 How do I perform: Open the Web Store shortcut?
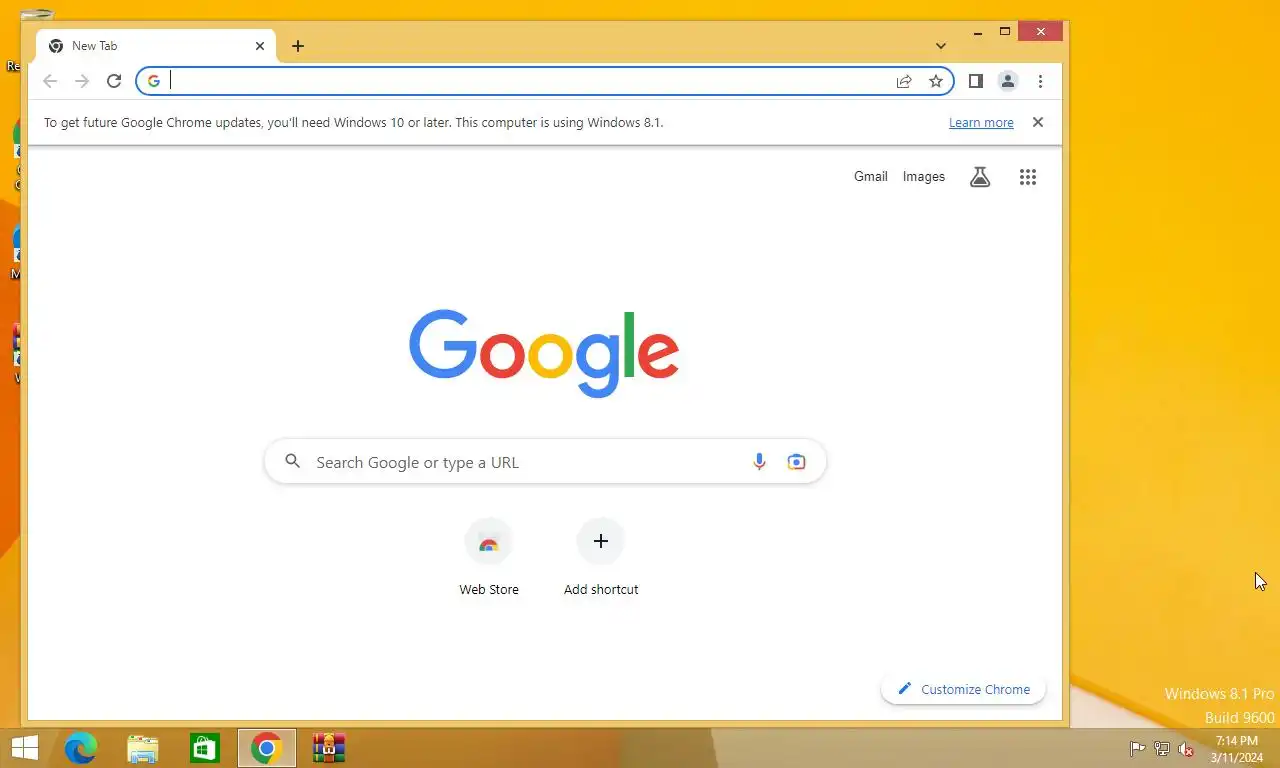pos(489,558)
